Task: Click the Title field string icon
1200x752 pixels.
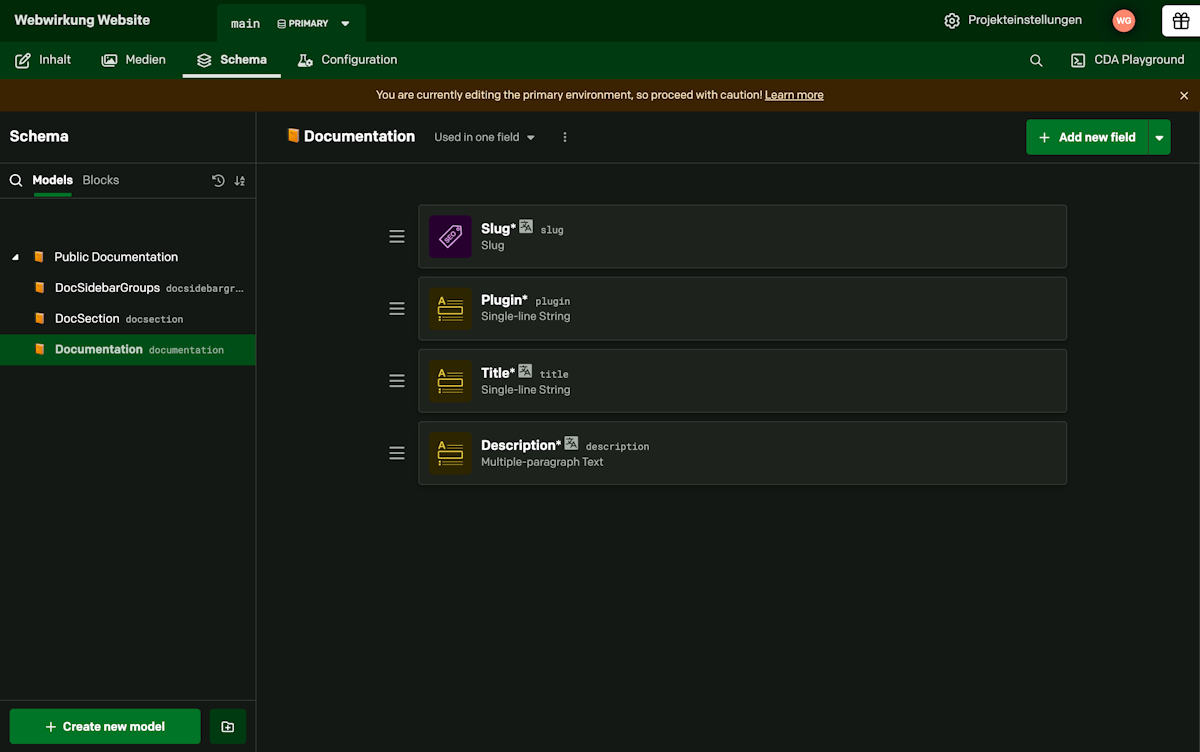Action: (x=450, y=381)
